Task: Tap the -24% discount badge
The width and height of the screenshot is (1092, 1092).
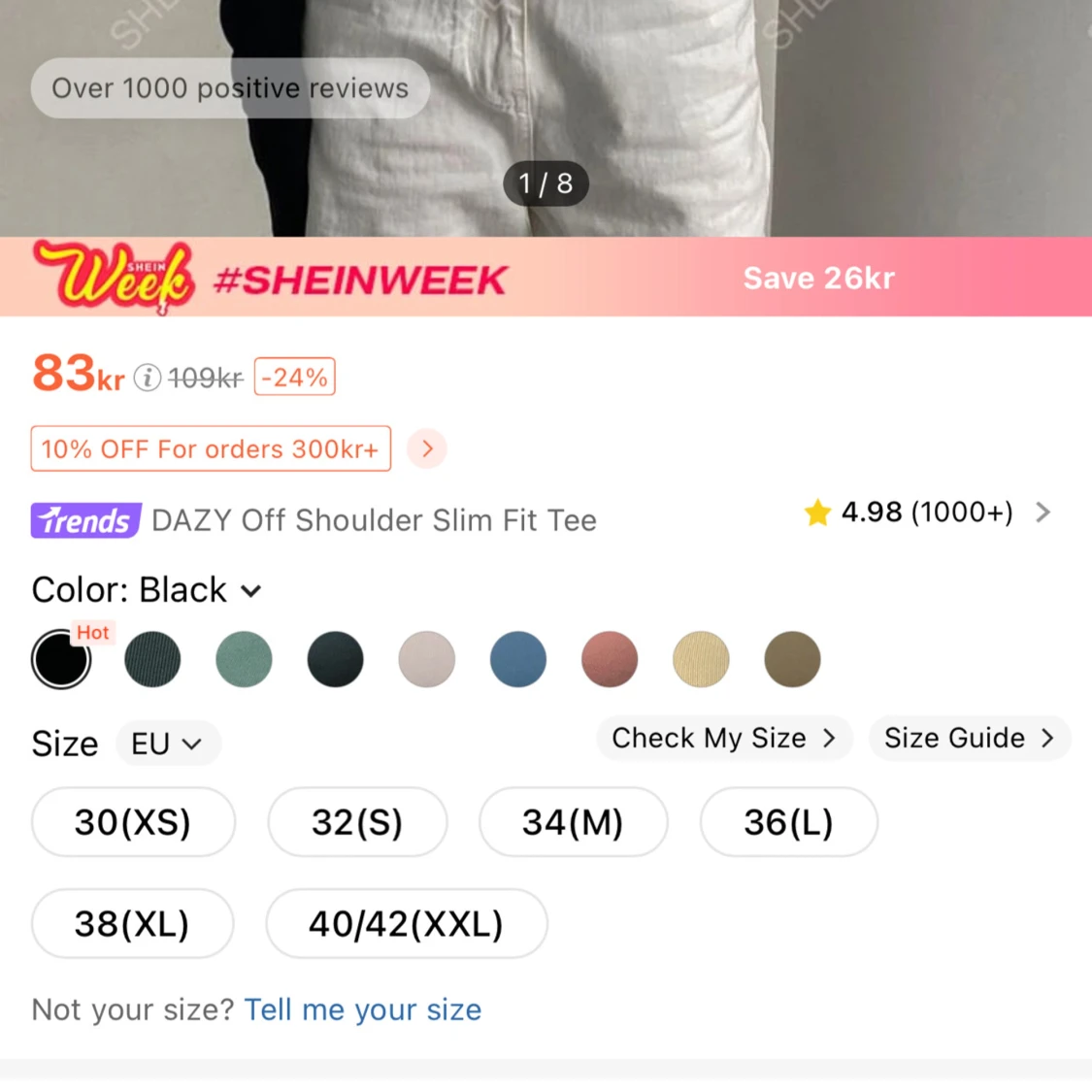Action: (x=294, y=377)
